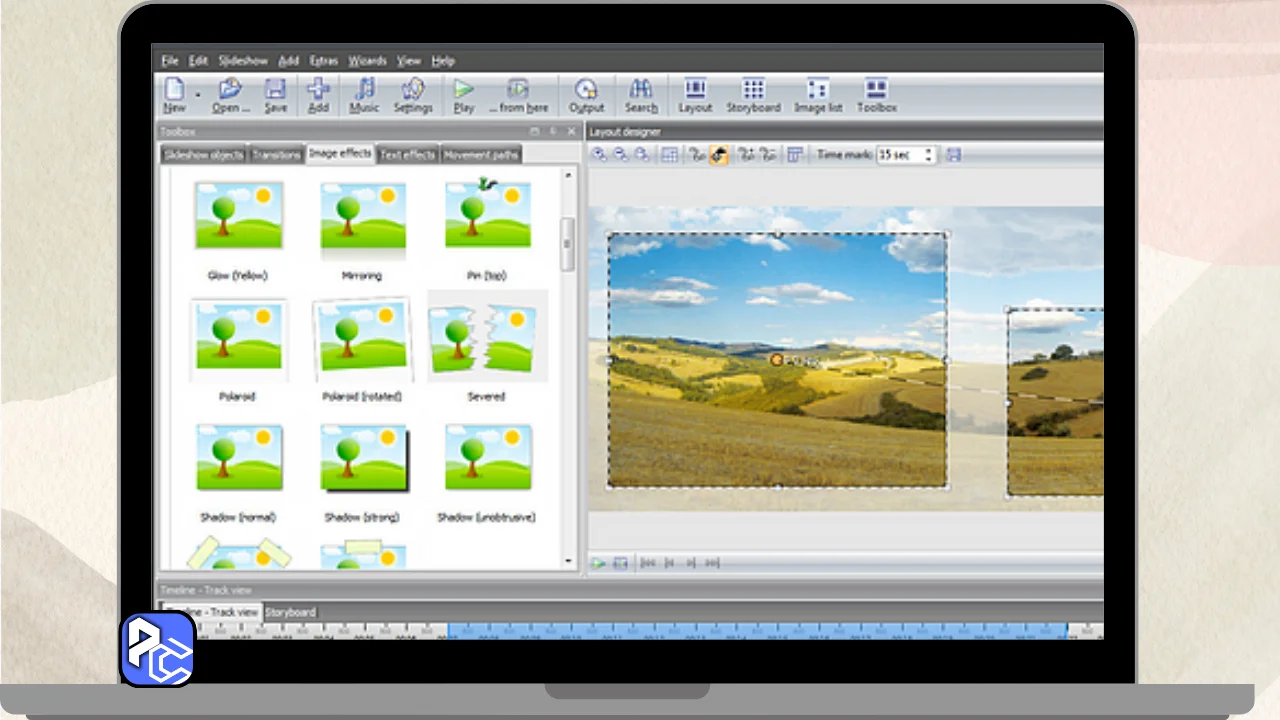Viewport: 1280px width, 720px height.
Task: Increase the Time mark spinner value
Action: pyautogui.click(x=929, y=151)
